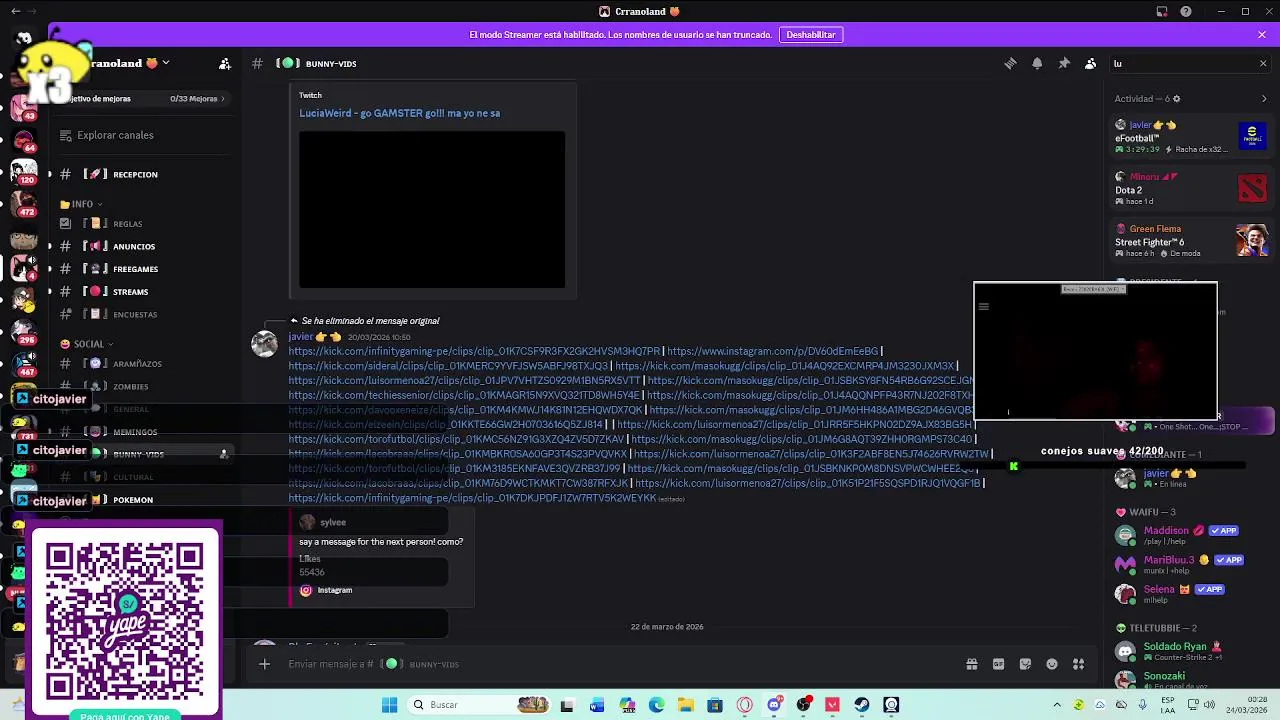Jump to the deleted original message reply

pyautogui.click(x=370, y=321)
